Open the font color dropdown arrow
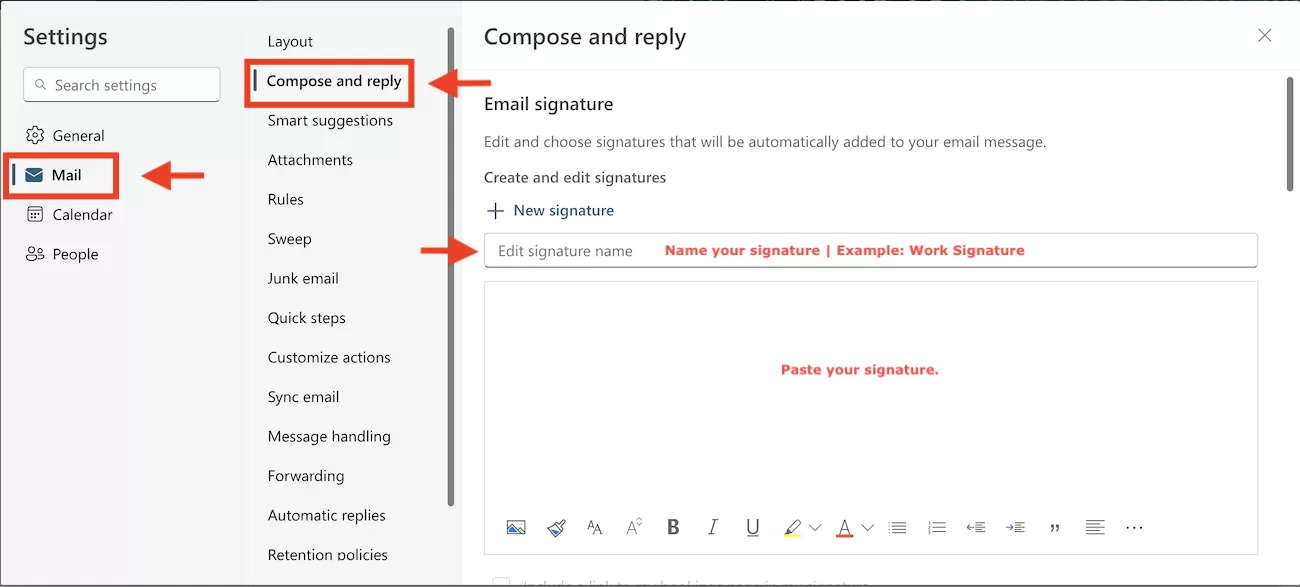 click(x=867, y=528)
